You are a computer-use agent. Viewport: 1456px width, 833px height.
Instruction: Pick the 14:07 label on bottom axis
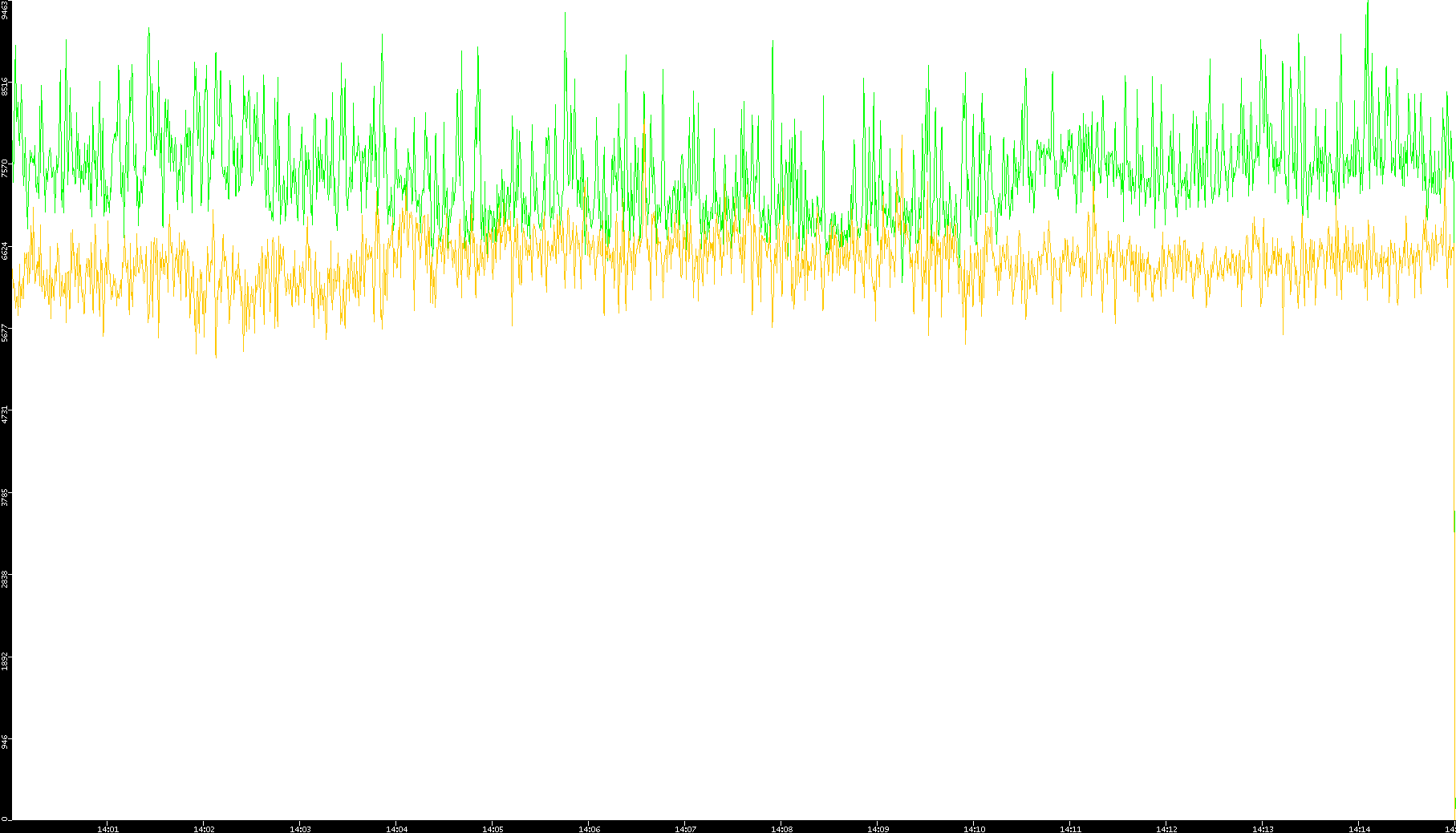[x=685, y=828]
